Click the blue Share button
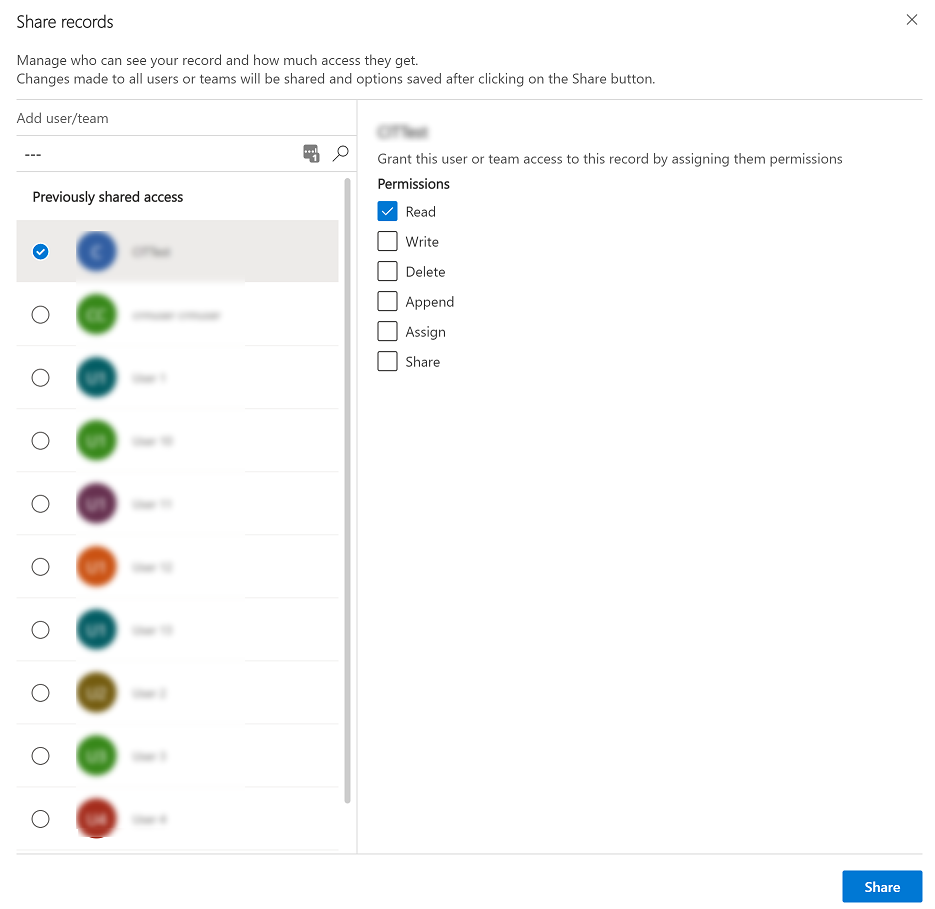This screenshot has height=909, width=935. [x=882, y=887]
